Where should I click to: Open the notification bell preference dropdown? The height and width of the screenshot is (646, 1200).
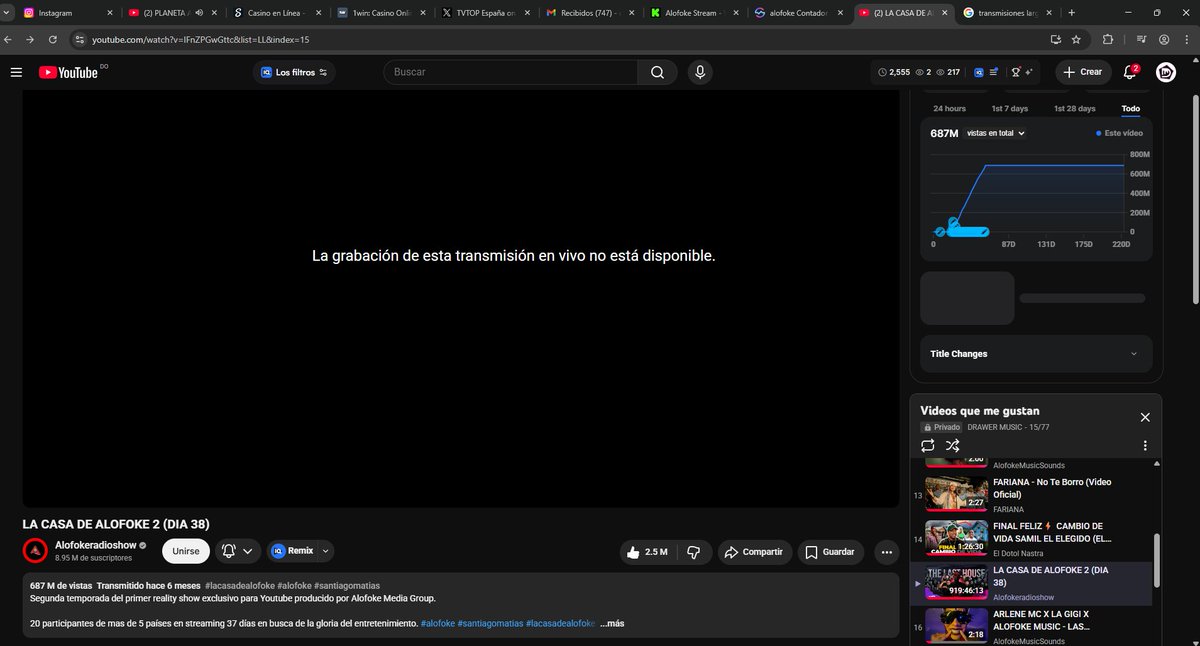pos(238,551)
